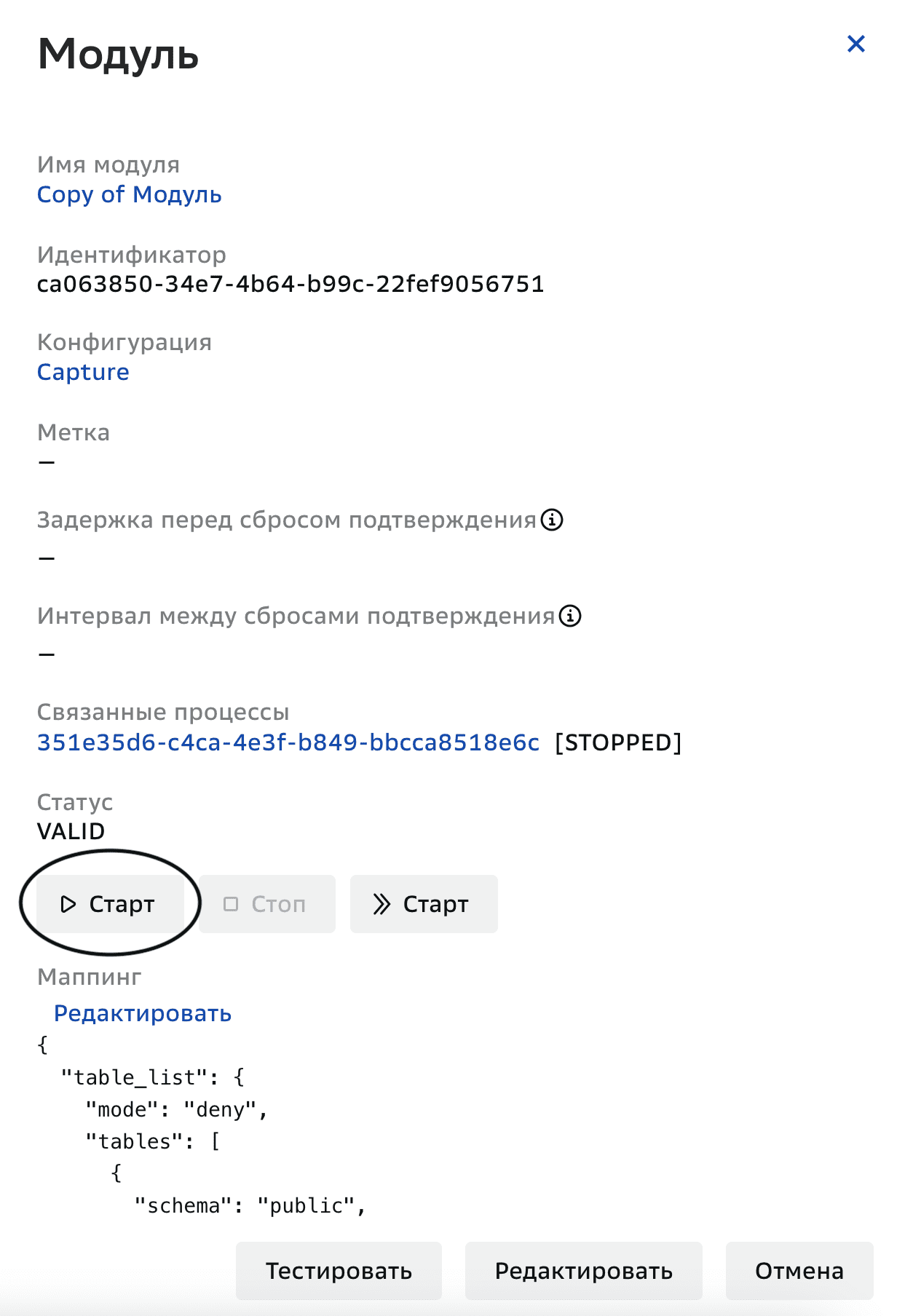This screenshot has height=1316, width=913.
Task: Select the Старт button inside the circled area
Action: click(x=109, y=903)
